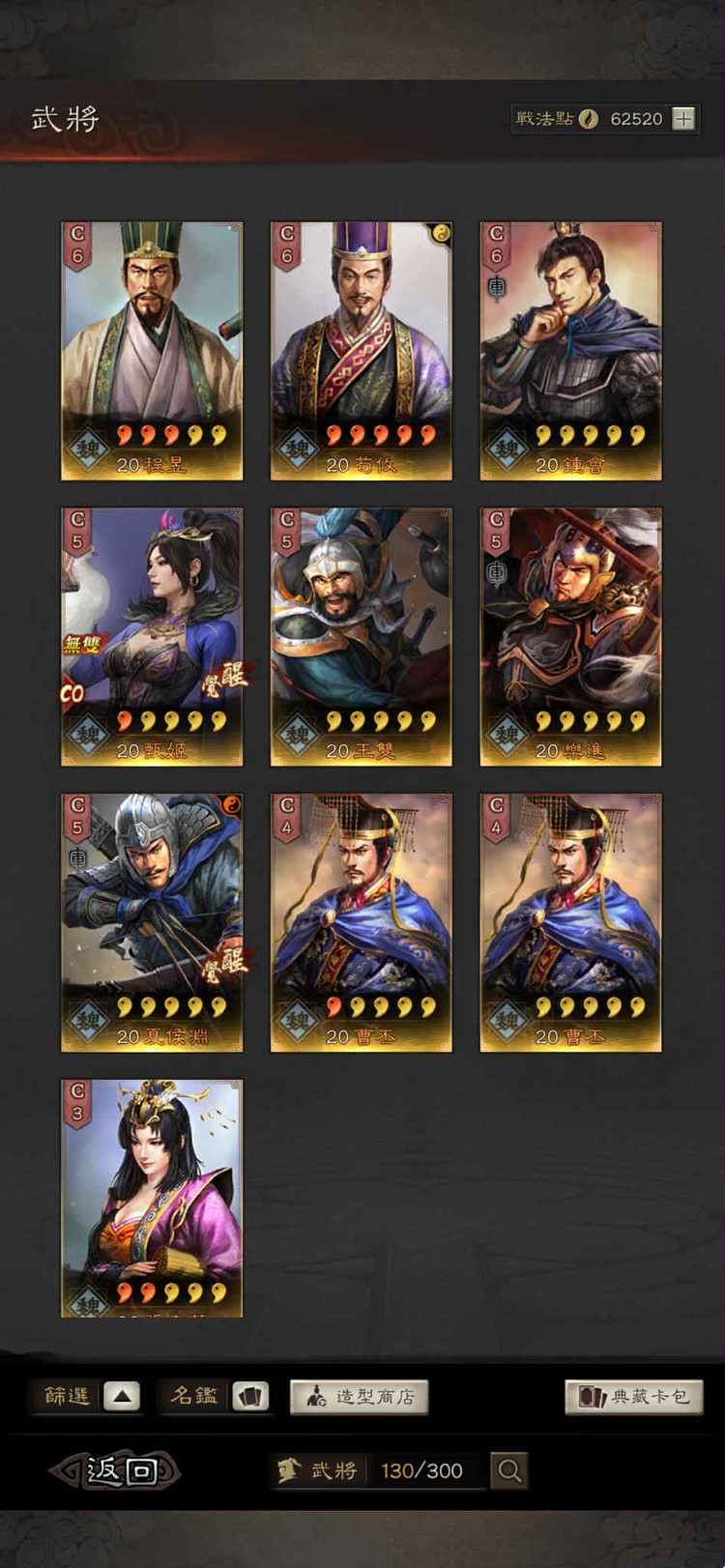This screenshot has height=1568, width=725.
Task: Click the yin-yang badge on 夏侯淵 card
Action: (231, 805)
